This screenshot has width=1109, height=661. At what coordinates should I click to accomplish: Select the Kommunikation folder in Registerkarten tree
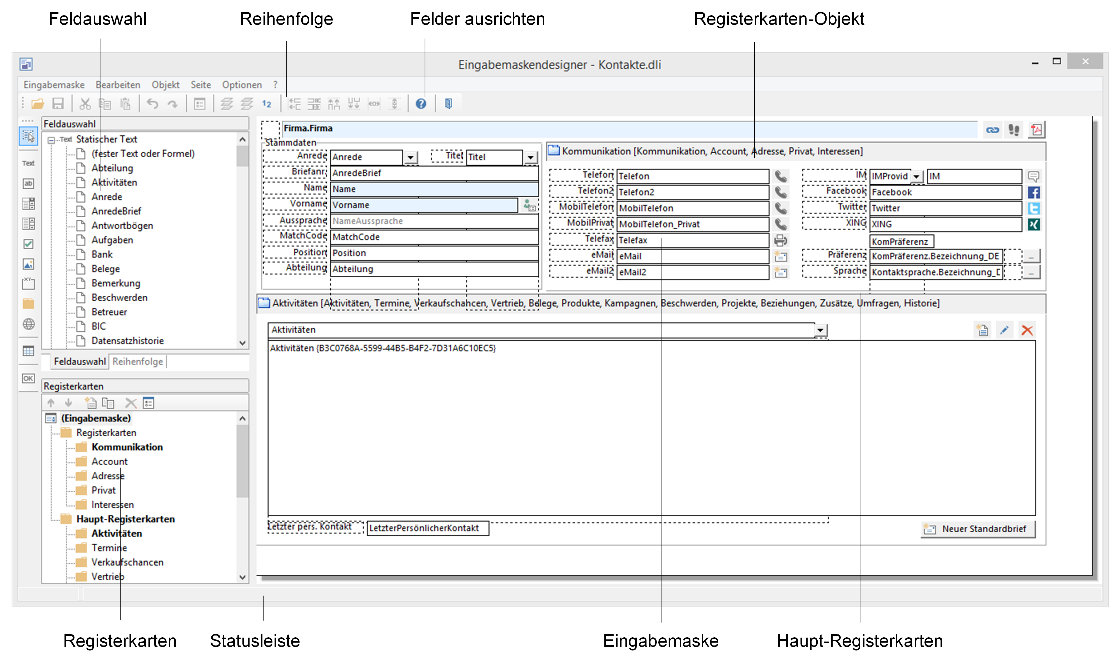[x=127, y=447]
